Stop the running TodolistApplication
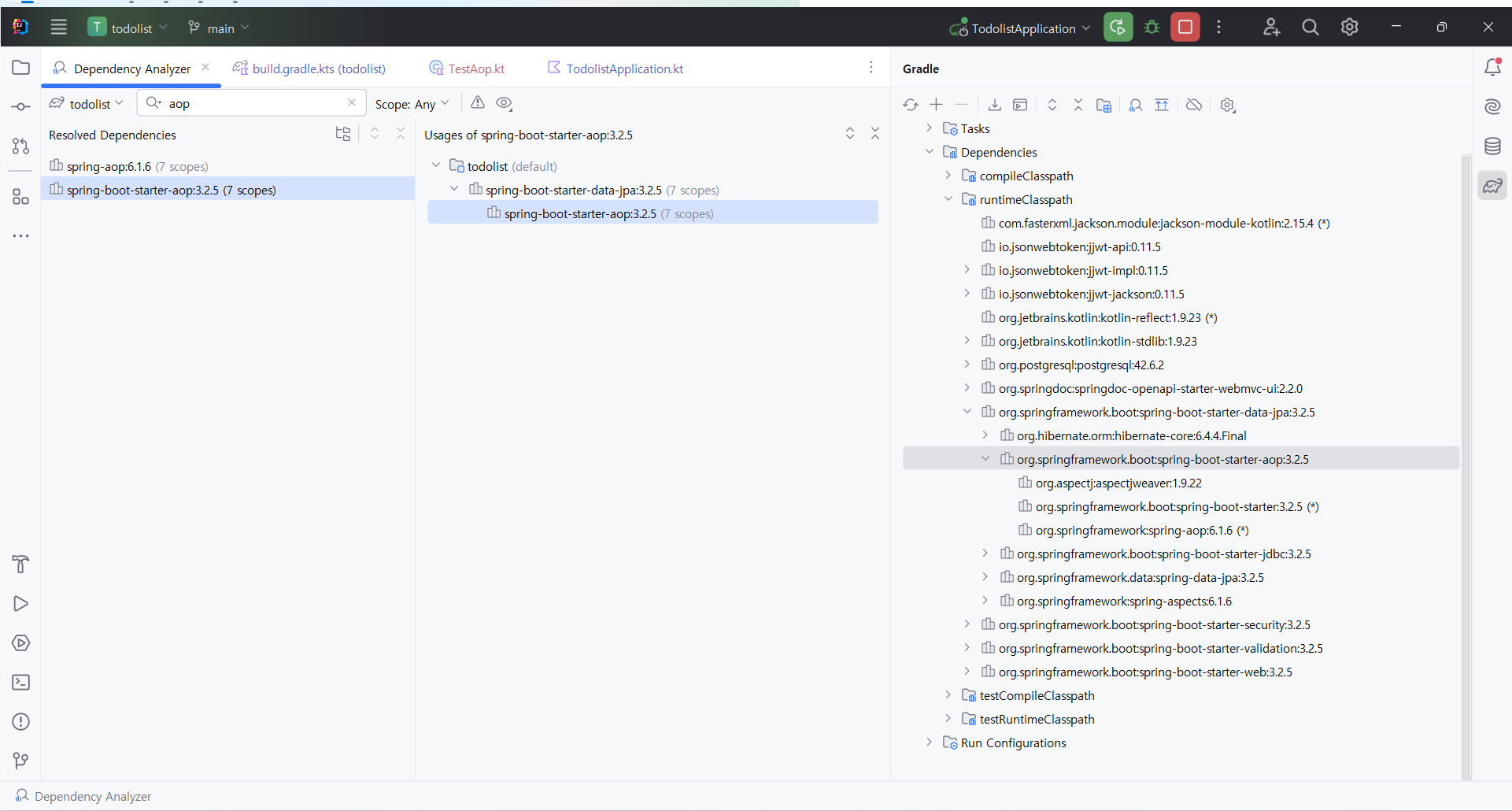Viewport: 1512px width, 811px height. 1185,28
